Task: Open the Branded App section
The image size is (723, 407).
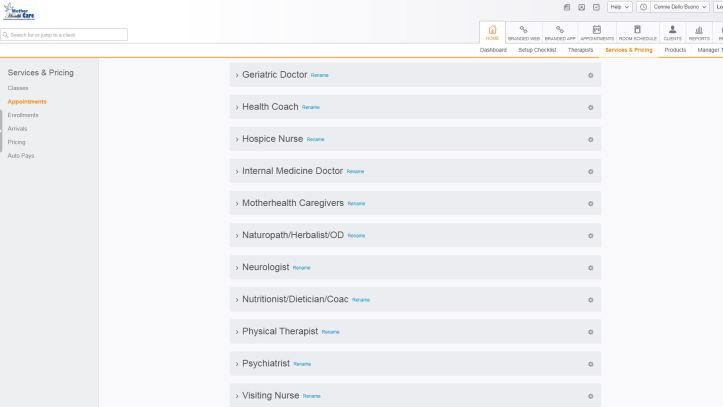Action: (560, 33)
